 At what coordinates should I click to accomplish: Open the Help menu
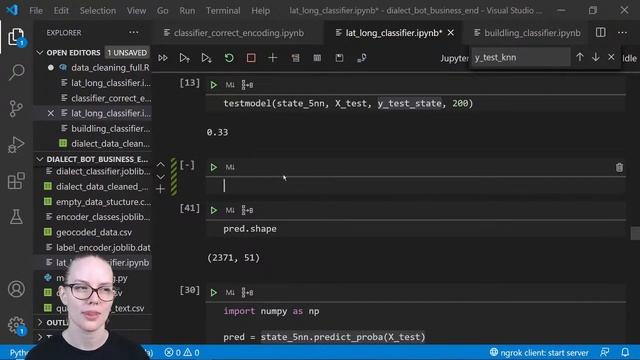coord(260,11)
